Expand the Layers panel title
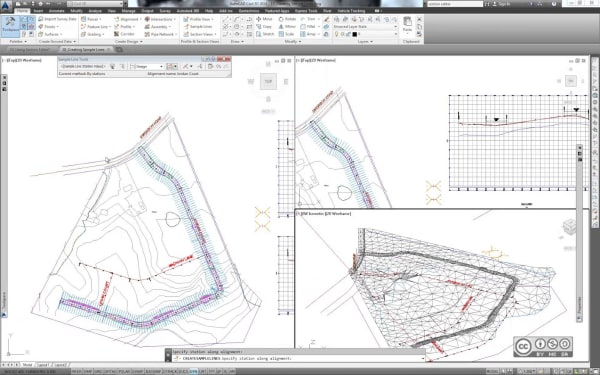The image size is (600, 375). coord(365,41)
